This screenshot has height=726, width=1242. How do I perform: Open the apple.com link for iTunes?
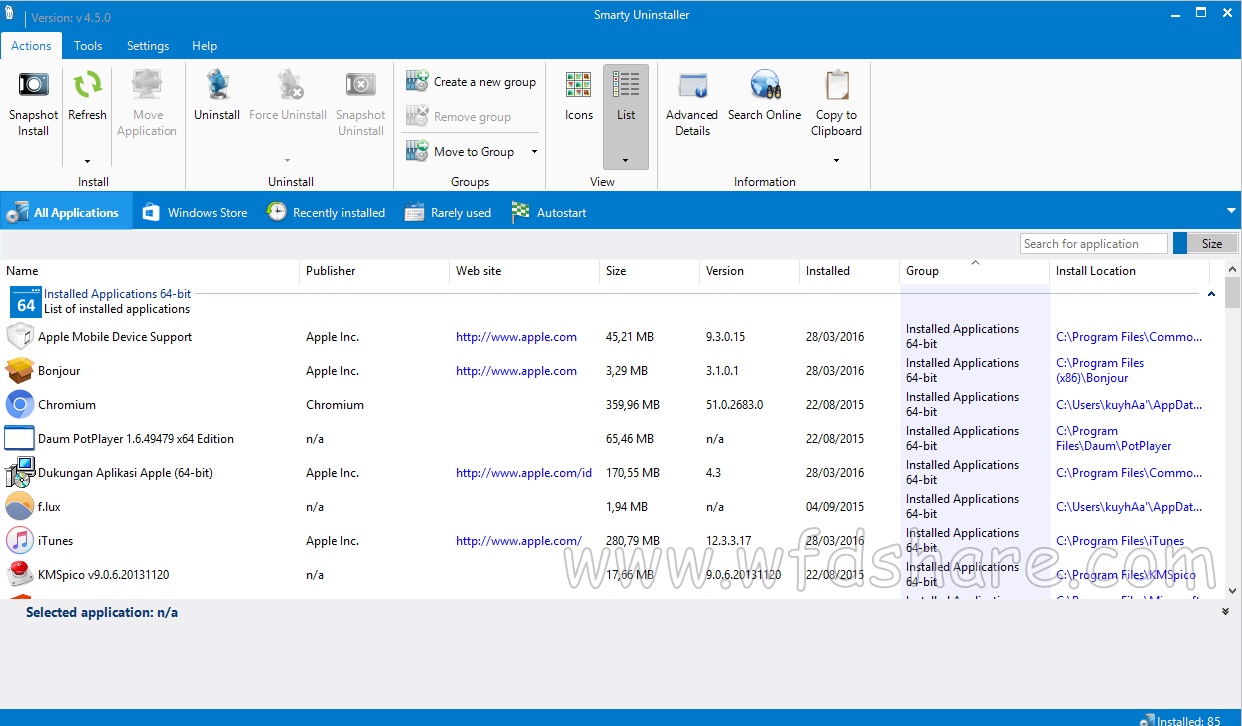519,540
